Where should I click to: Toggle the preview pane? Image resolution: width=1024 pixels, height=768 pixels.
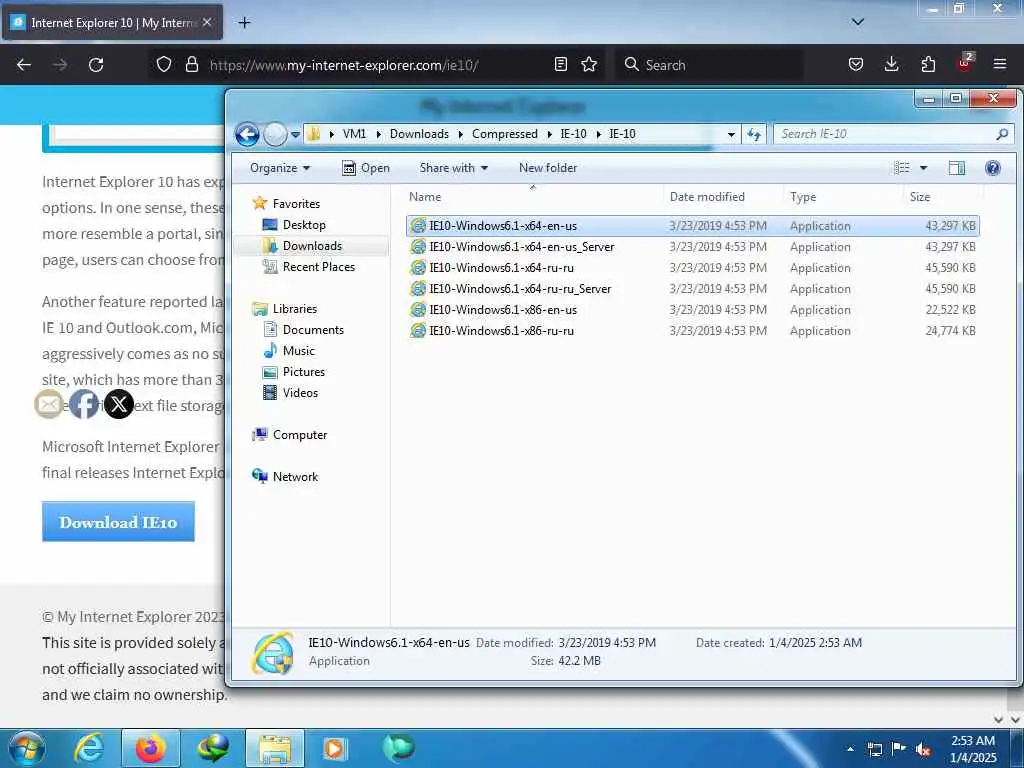click(x=957, y=168)
